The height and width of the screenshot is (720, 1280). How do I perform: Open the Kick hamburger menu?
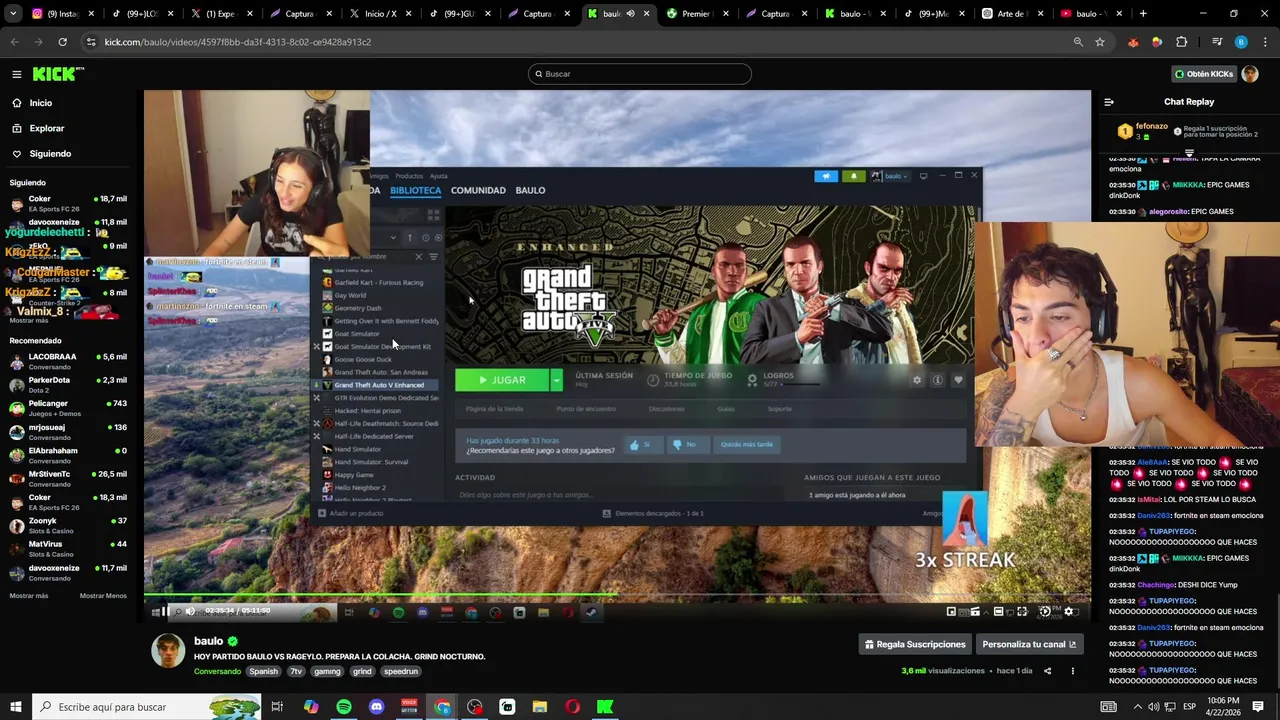coord(16,74)
